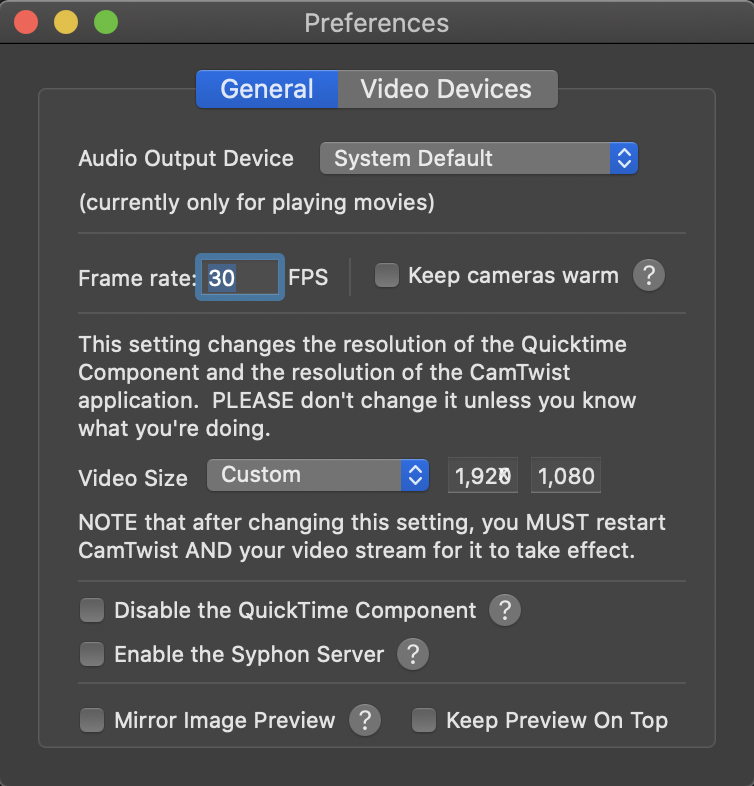Image resolution: width=754 pixels, height=786 pixels.
Task: Click the Frame rate input field
Action: pos(241,277)
